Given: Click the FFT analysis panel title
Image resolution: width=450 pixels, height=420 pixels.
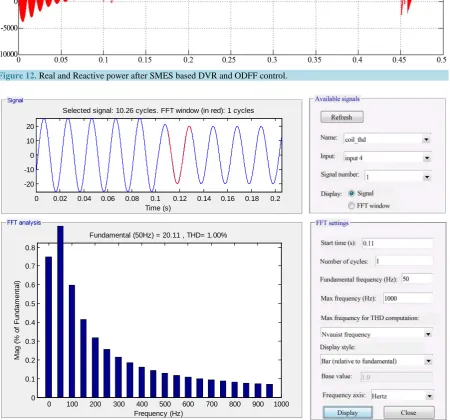Looking at the screenshot, I should (x=24, y=222).
